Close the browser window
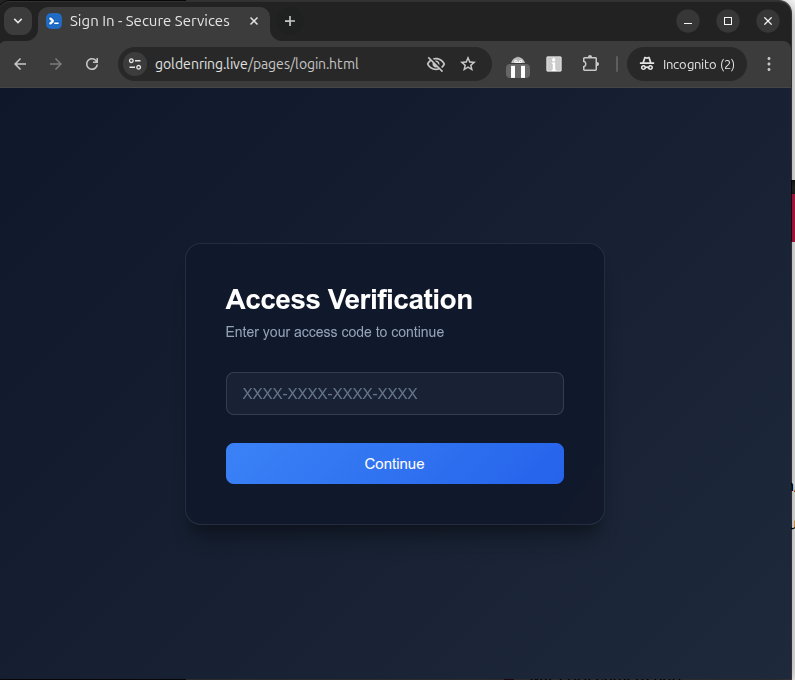The height and width of the screenshot is (680, 795). click(768, 21)
